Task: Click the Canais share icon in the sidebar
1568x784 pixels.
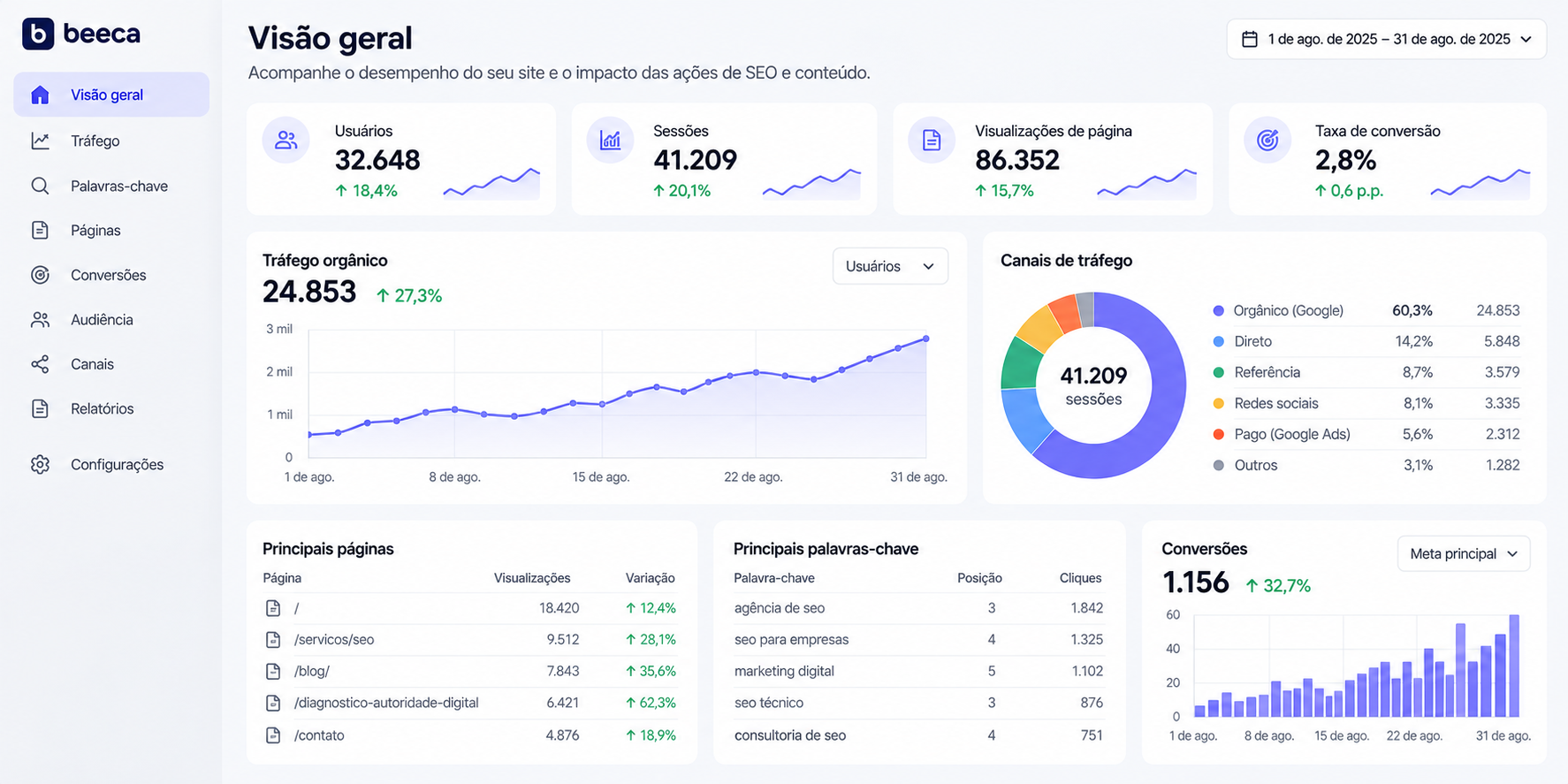Action: point(40,364)
